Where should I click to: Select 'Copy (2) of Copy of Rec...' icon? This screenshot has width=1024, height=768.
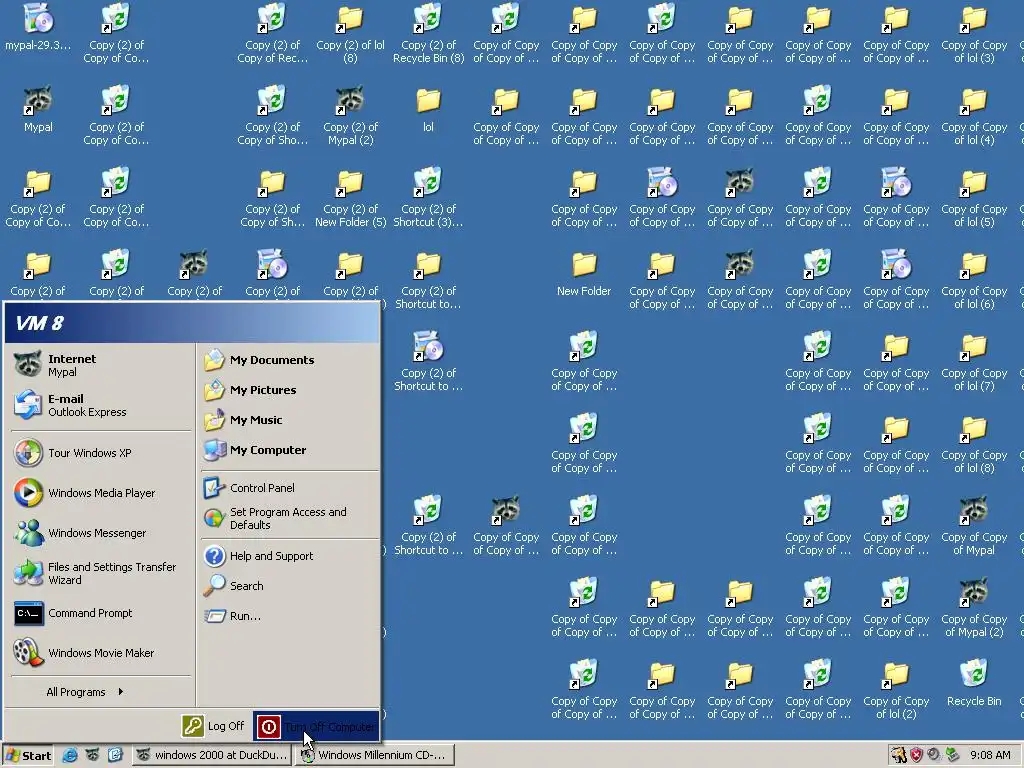272,33
